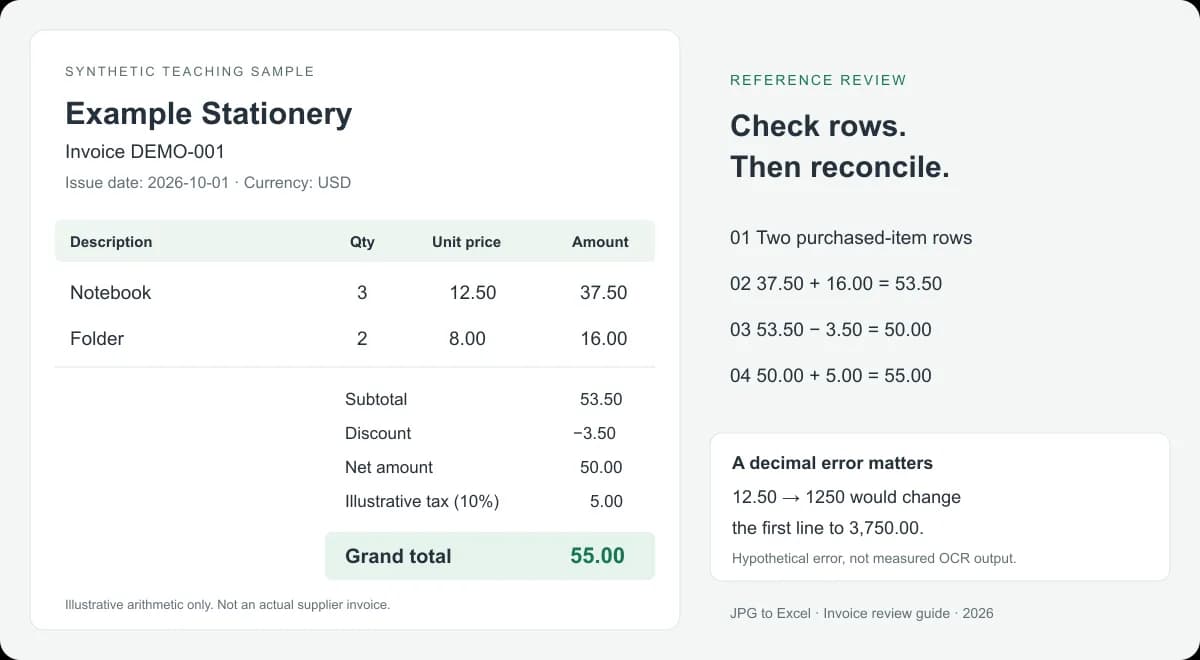
Task: Click step '01 Two purchased-item rows'
Action: pos(851,238)
